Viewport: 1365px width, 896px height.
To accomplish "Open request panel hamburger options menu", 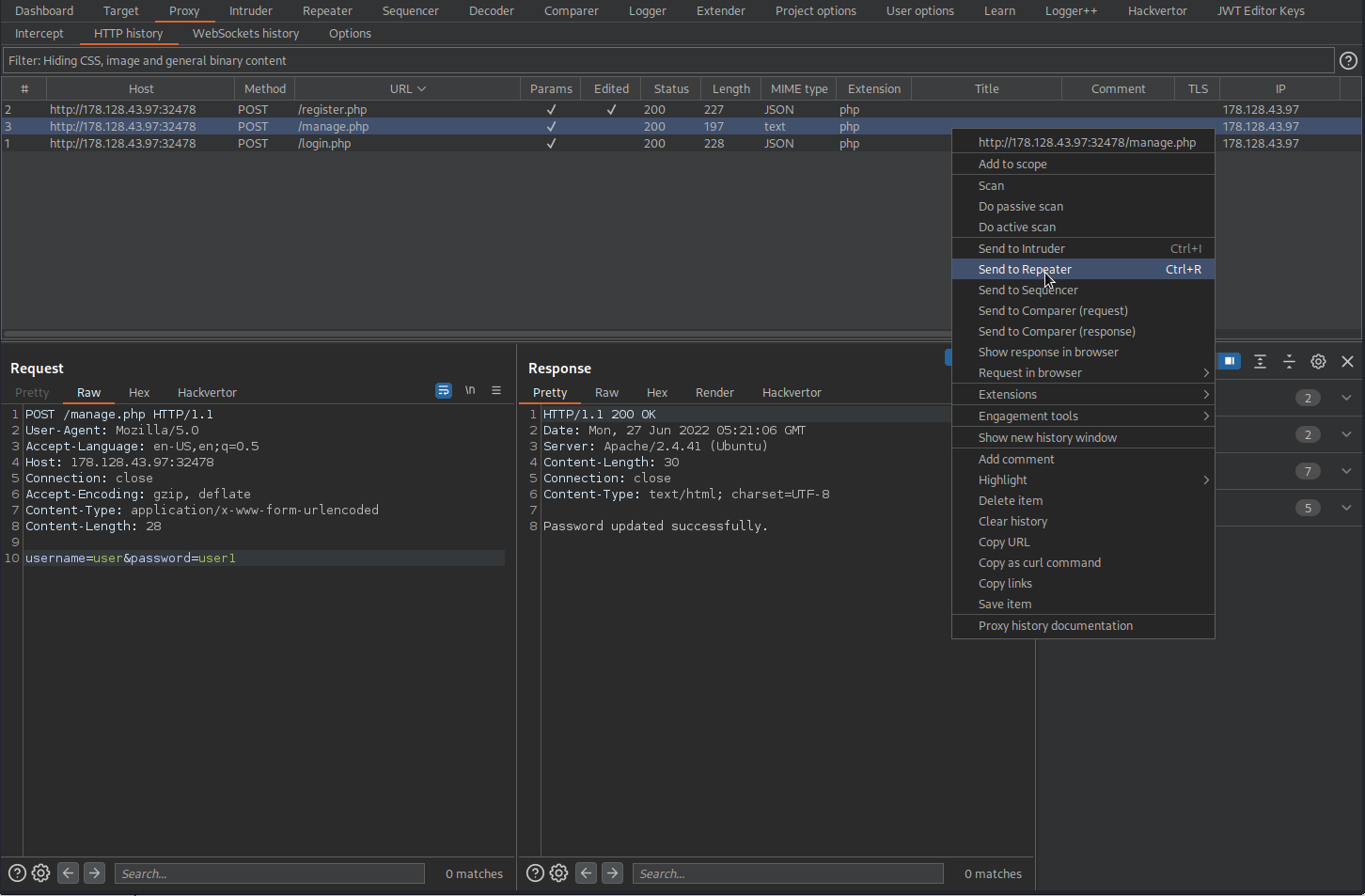I will pos(496,390).
